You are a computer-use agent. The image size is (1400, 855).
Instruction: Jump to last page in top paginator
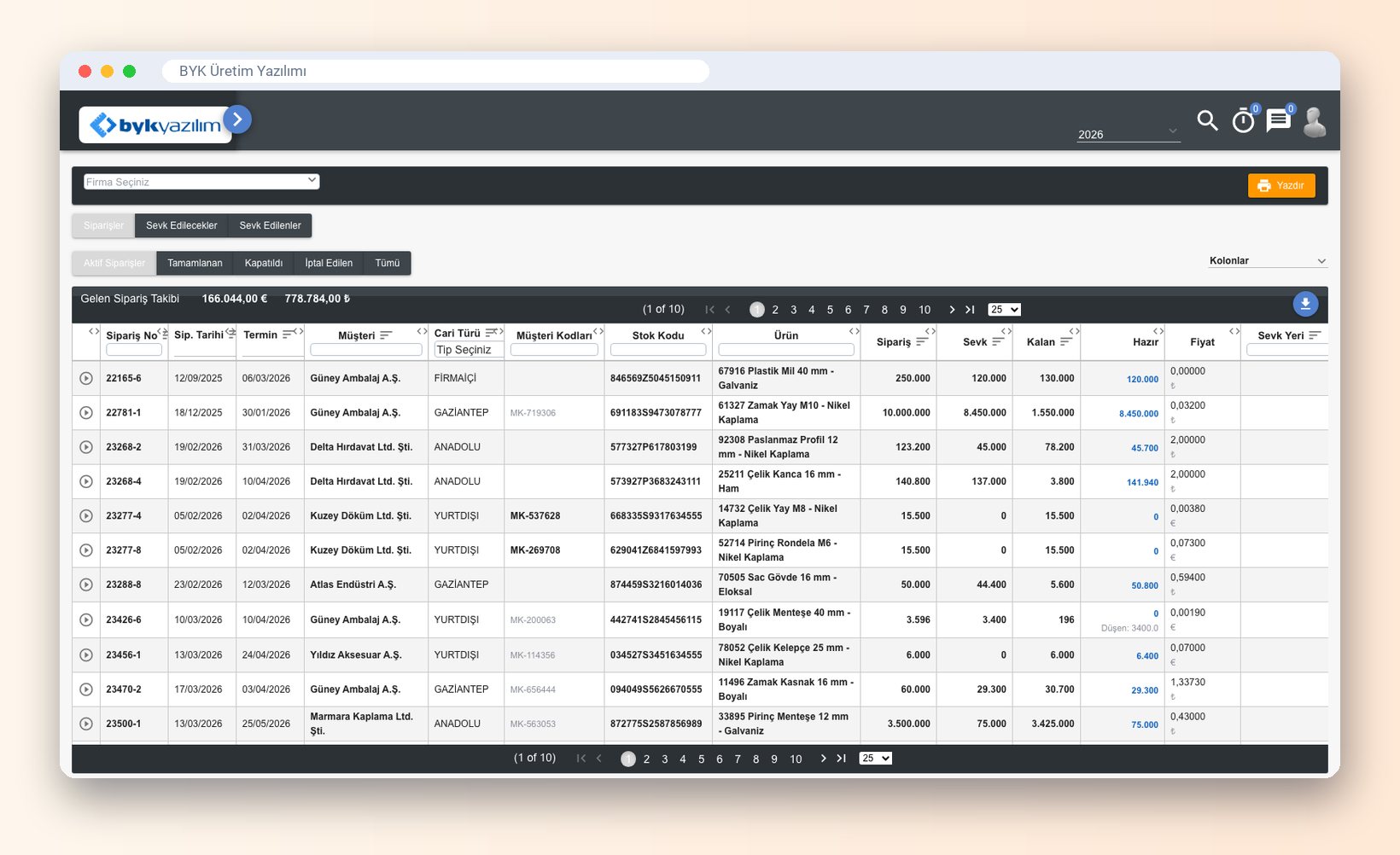tap(970, 310)
